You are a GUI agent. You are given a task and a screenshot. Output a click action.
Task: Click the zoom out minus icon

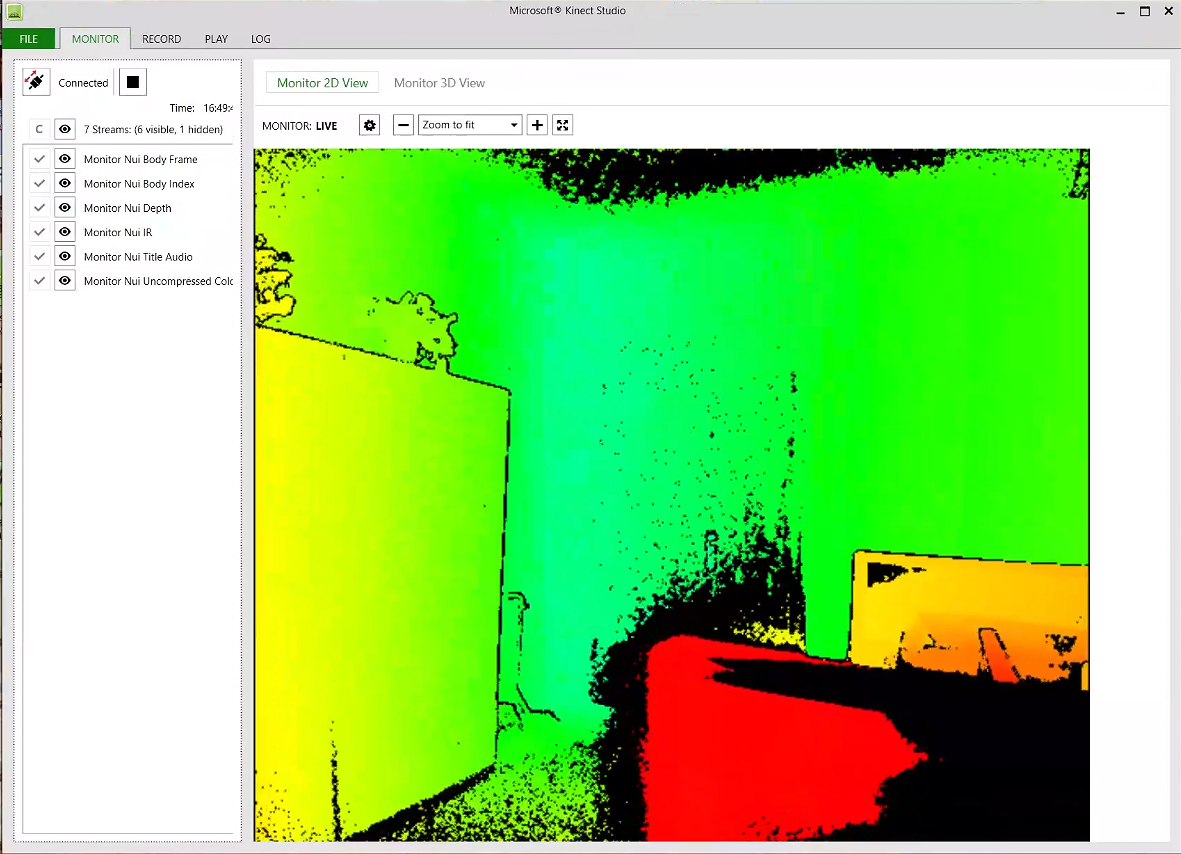(x=403, y=124)
